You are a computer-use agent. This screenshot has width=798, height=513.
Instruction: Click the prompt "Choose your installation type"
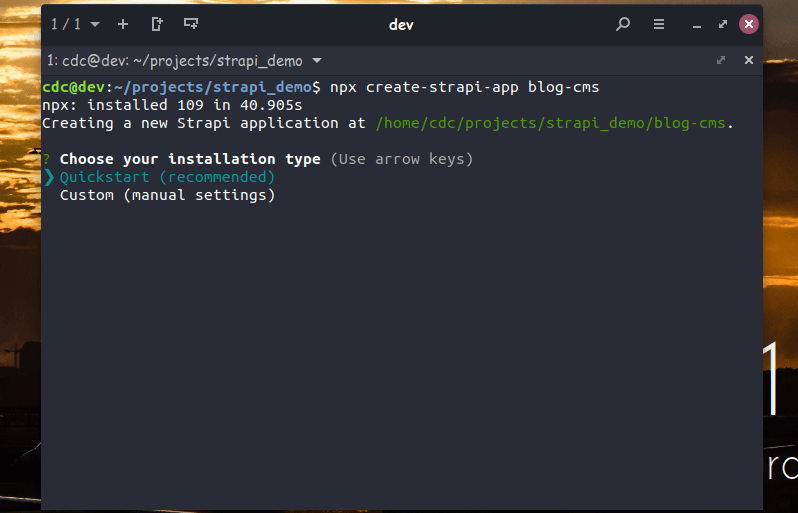click(x=190, y=159)
